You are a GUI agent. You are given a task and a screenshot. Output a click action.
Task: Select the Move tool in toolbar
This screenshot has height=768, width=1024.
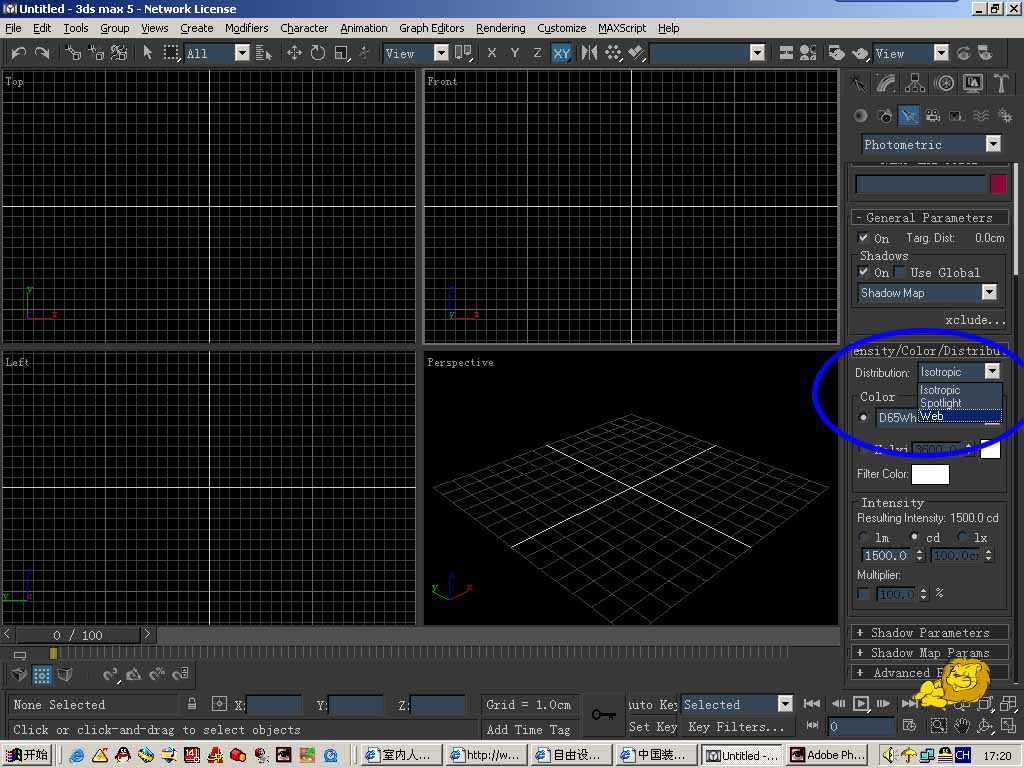[294, 53]
